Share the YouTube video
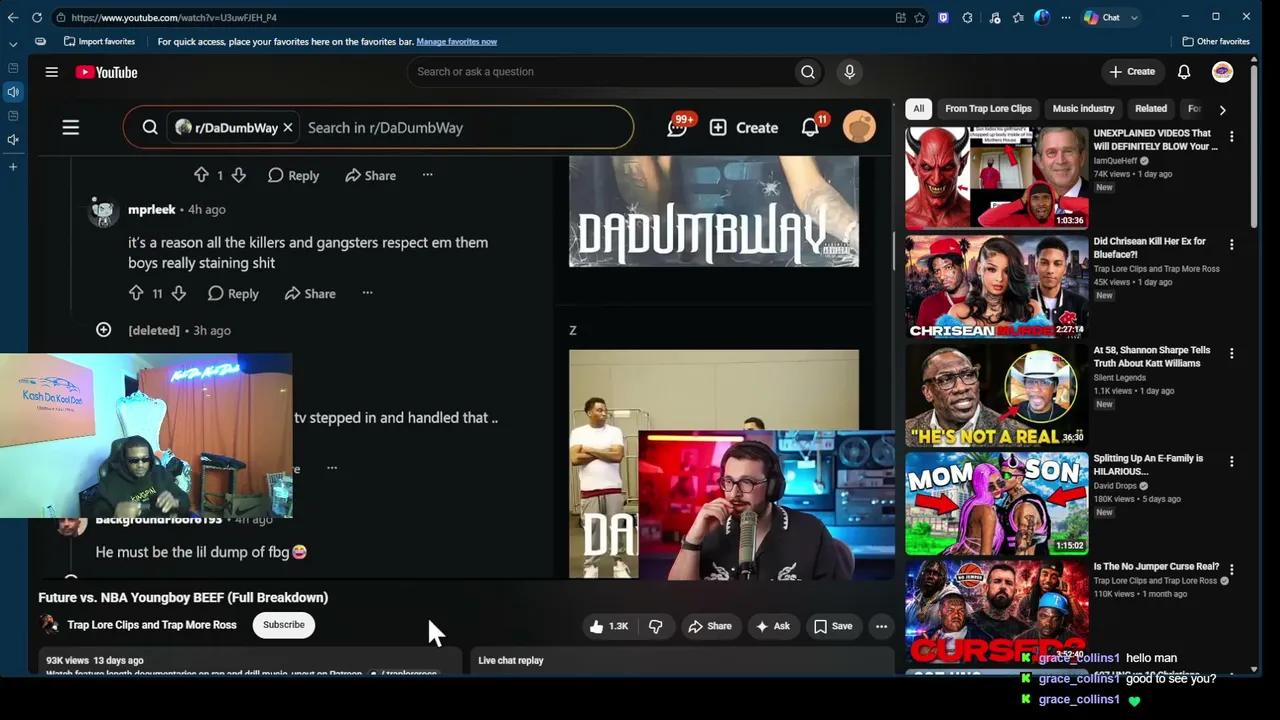The image size is (1280, 720). (x=710, y=626)
